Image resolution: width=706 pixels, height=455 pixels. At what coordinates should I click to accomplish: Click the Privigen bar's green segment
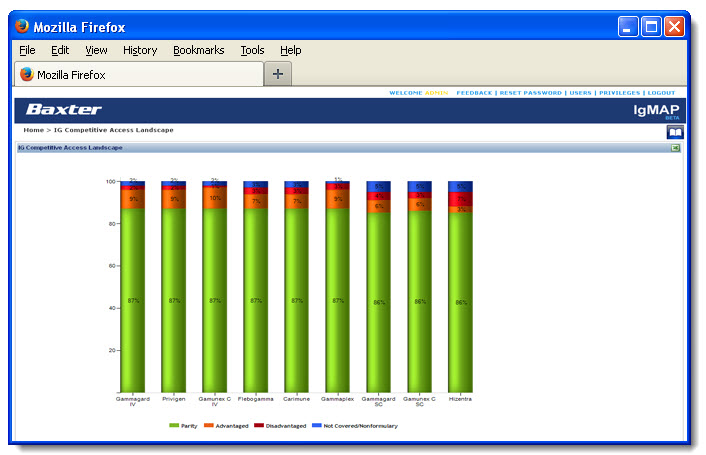pos(174,300)
